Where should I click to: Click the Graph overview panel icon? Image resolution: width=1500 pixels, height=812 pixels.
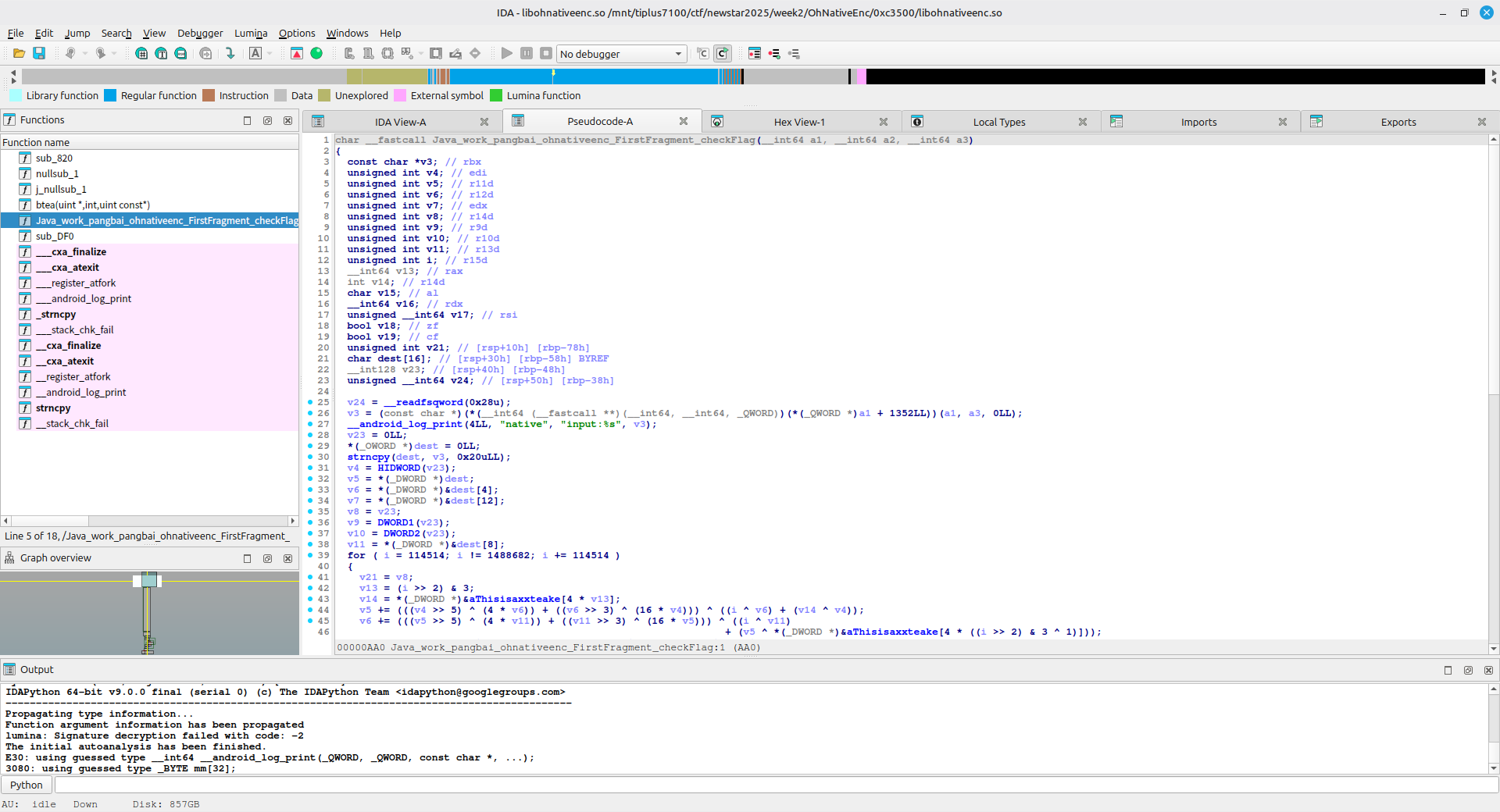(9, 557)
